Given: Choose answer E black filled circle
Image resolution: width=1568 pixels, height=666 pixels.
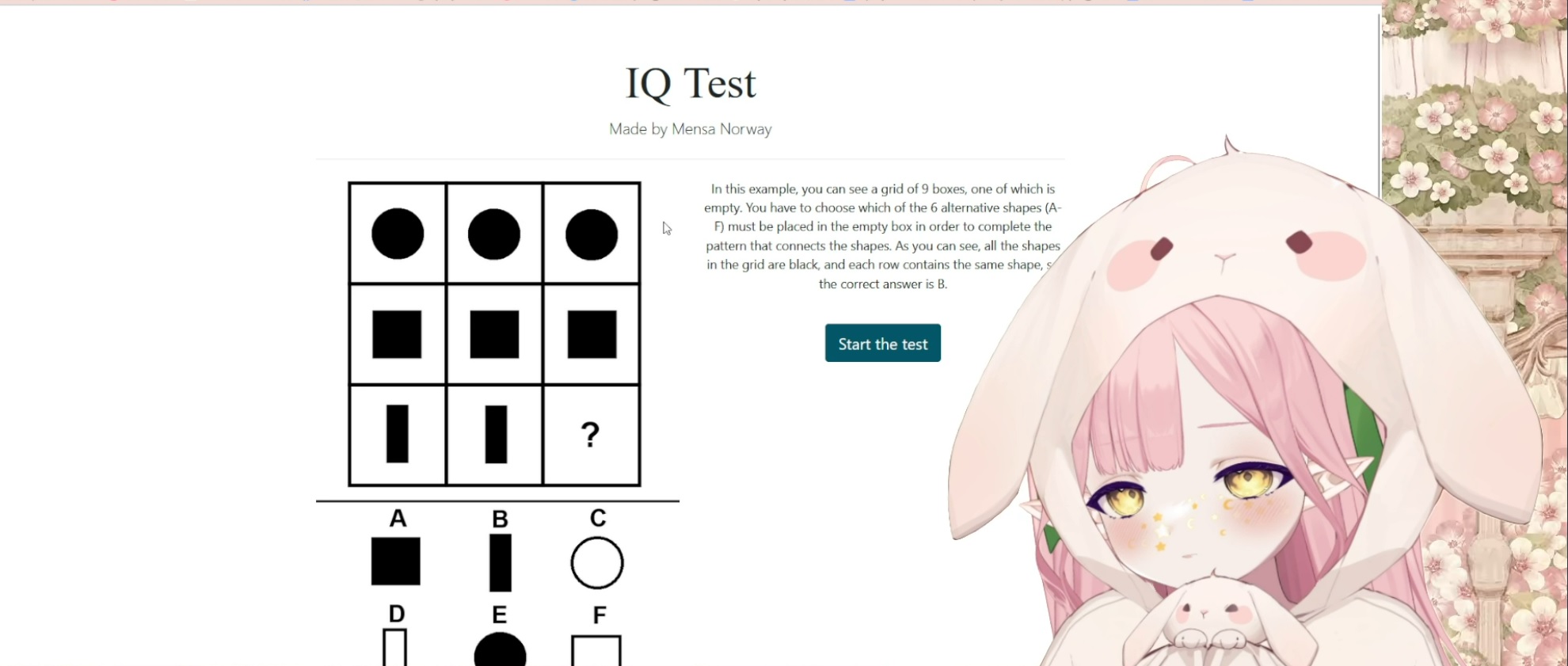Looking at the screenshot, I should (x=500, y=649).
